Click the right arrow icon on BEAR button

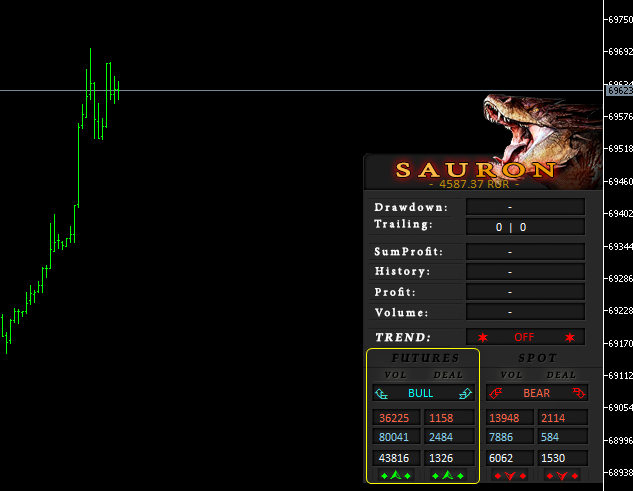[x=578, y=393]
